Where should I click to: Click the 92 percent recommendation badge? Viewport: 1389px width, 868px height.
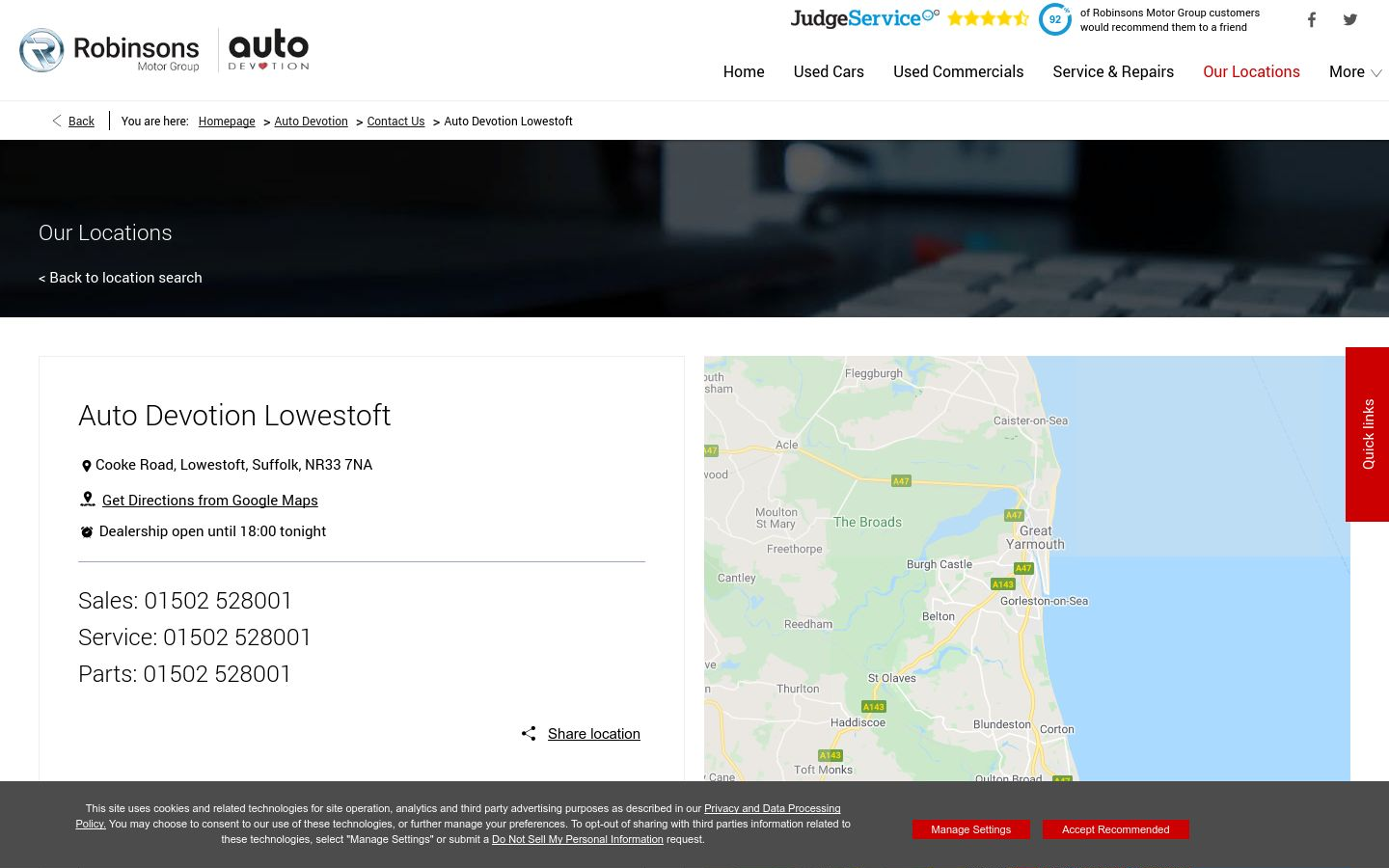pyautogui.click(x=1055, y=19)
